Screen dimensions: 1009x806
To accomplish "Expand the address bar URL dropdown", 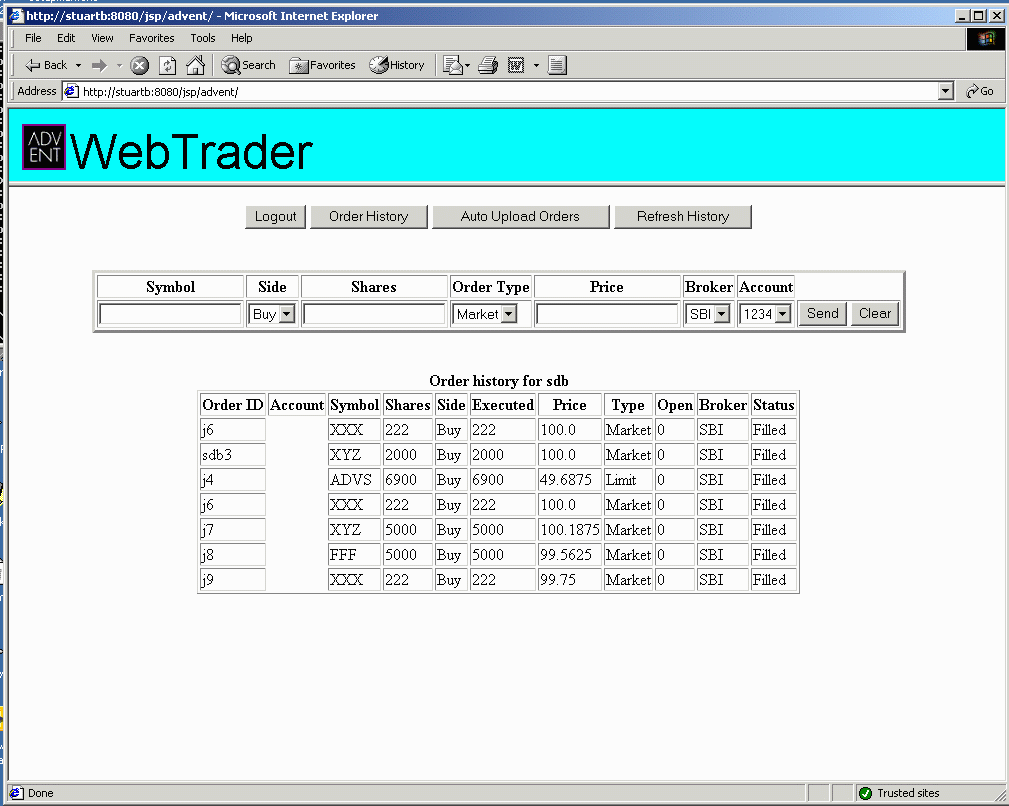I will 946,91.
